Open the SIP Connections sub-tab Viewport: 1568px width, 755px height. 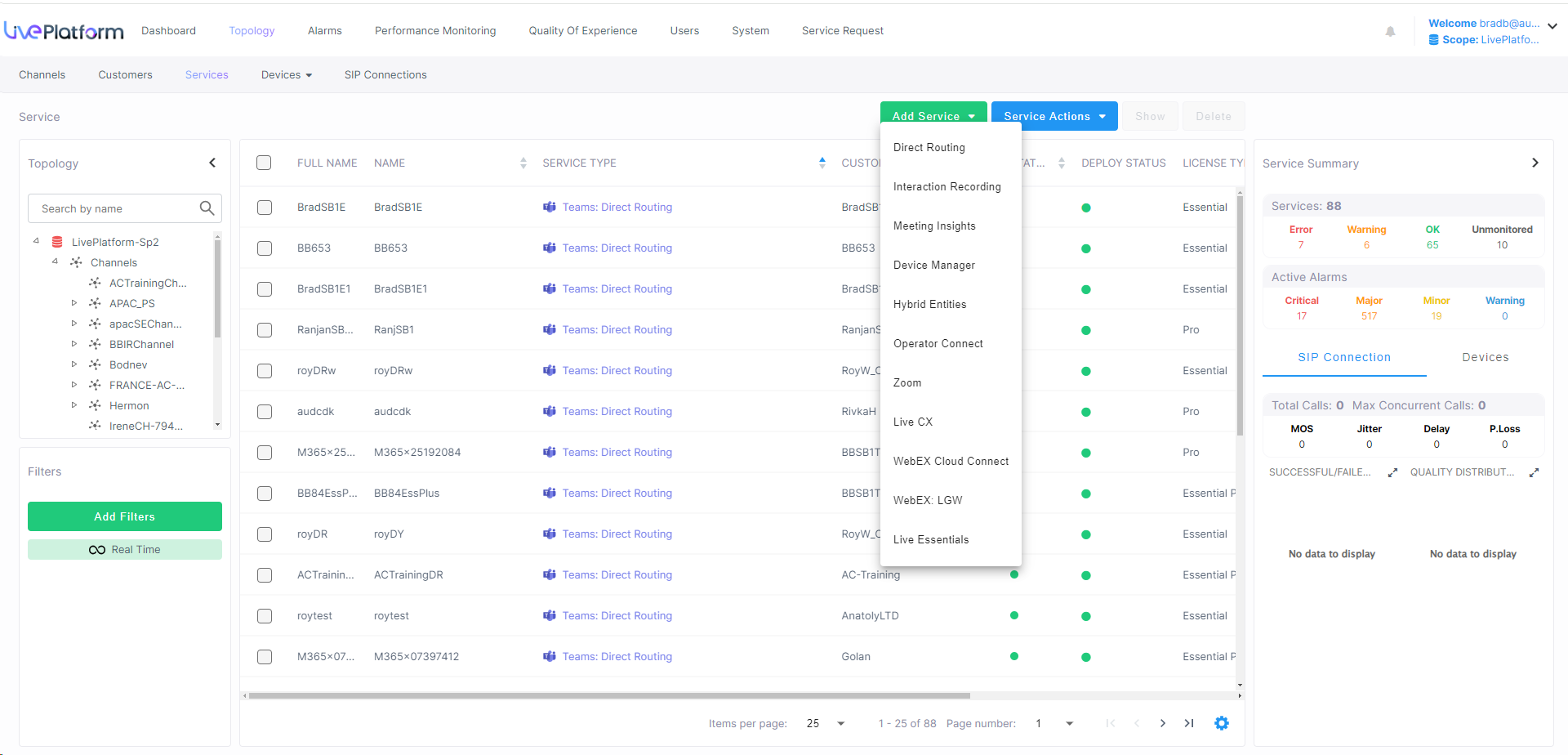(x=385, y=74)
